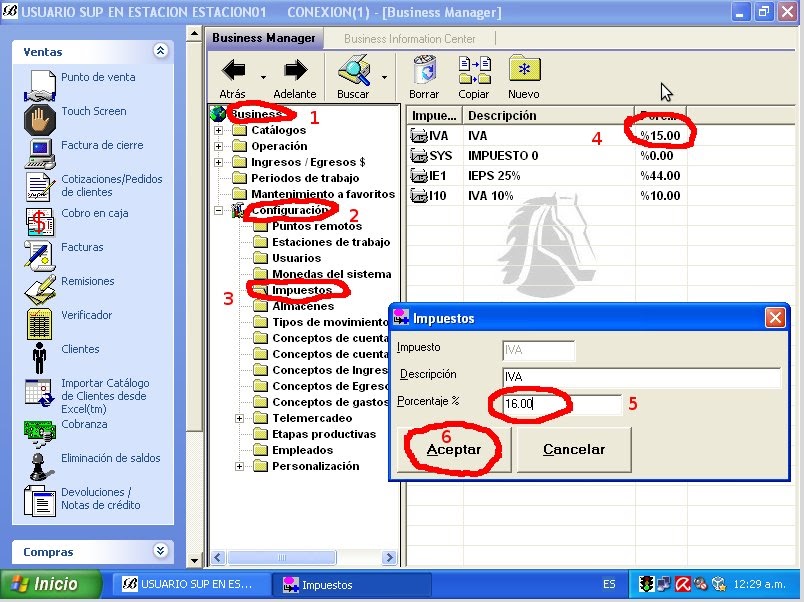Open Cotizaciones/Pedidos de clientes icon

39,187
